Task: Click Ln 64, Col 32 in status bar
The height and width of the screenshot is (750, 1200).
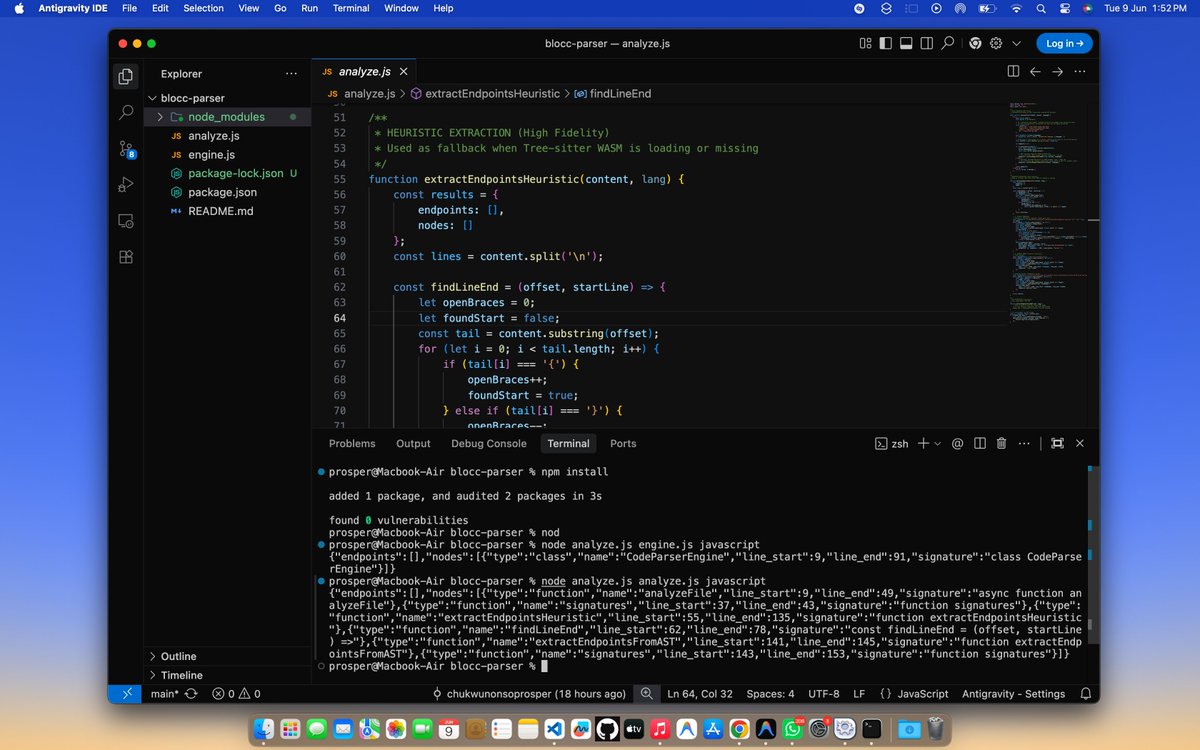Action: click(699, 694)
